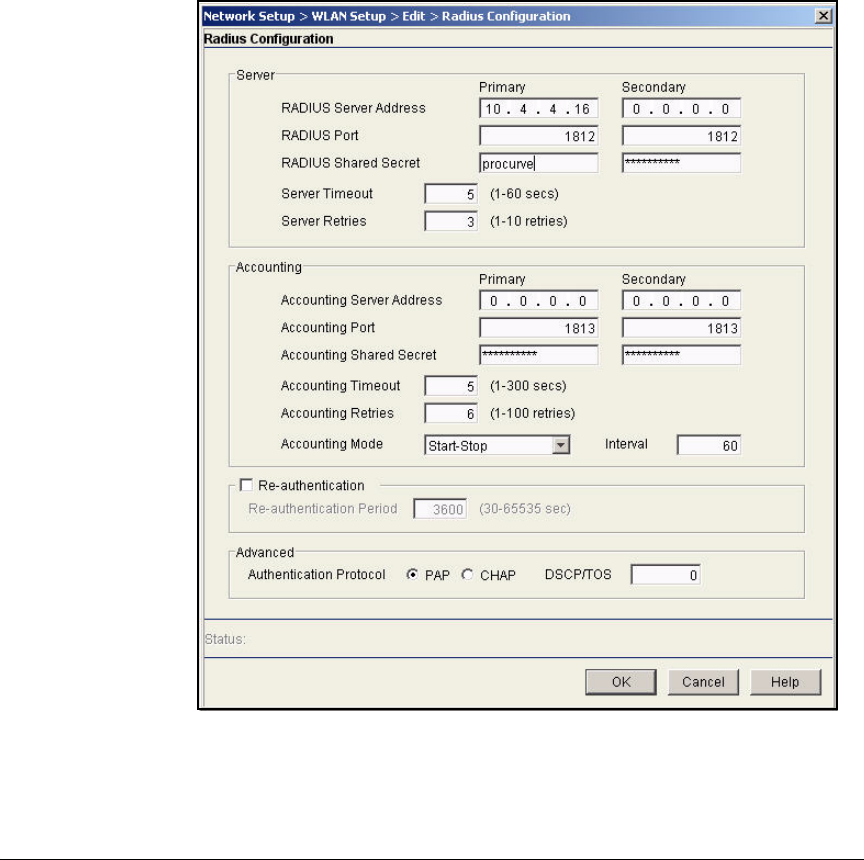Viewport: 864px width, 860px height.
Task: Click the Secondary RADIUS Shared Secret field
Action: pos(682,163)
